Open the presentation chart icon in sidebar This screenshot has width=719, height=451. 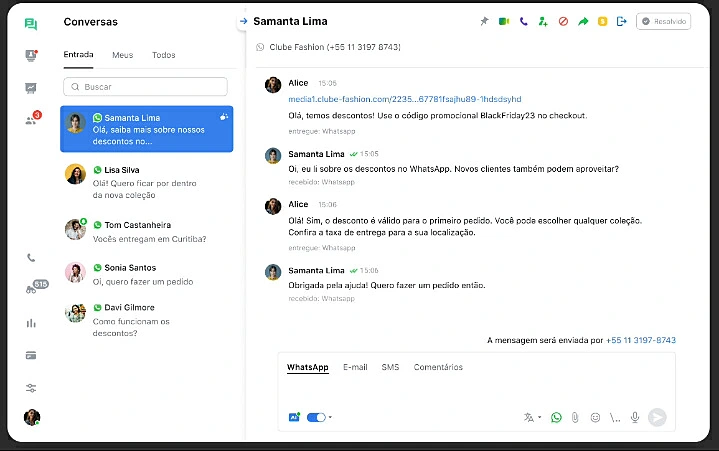(31, 88)
